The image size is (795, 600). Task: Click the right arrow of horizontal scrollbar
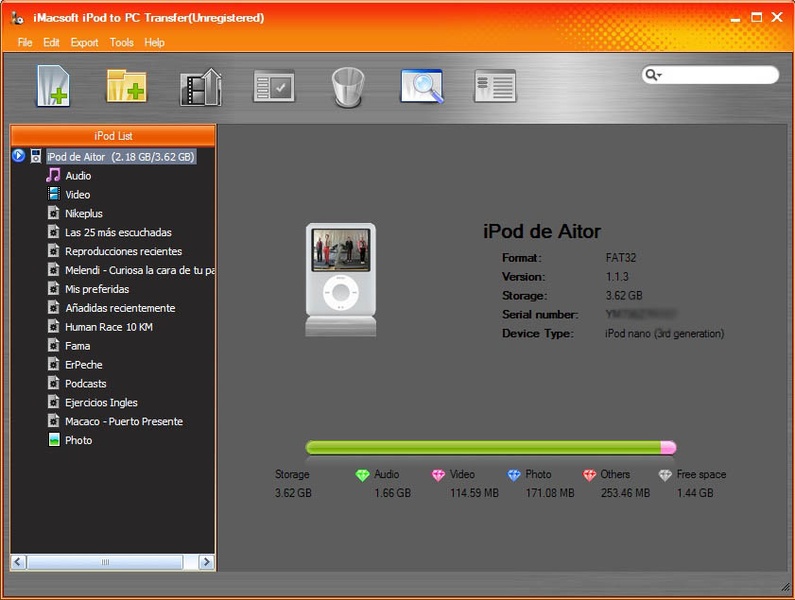(x=207, y=563)
